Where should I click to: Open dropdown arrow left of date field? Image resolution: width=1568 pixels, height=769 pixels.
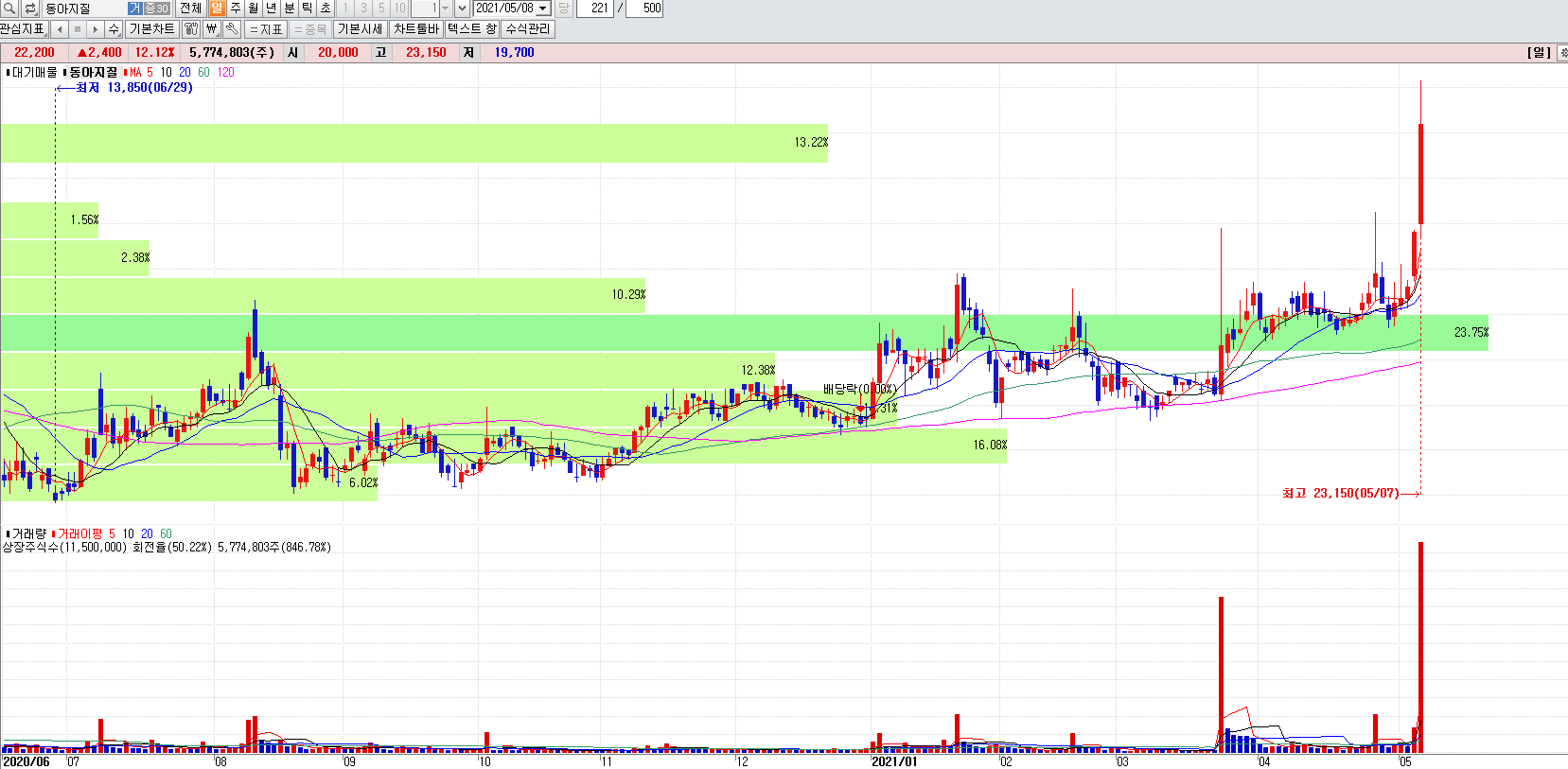point(462,9)
